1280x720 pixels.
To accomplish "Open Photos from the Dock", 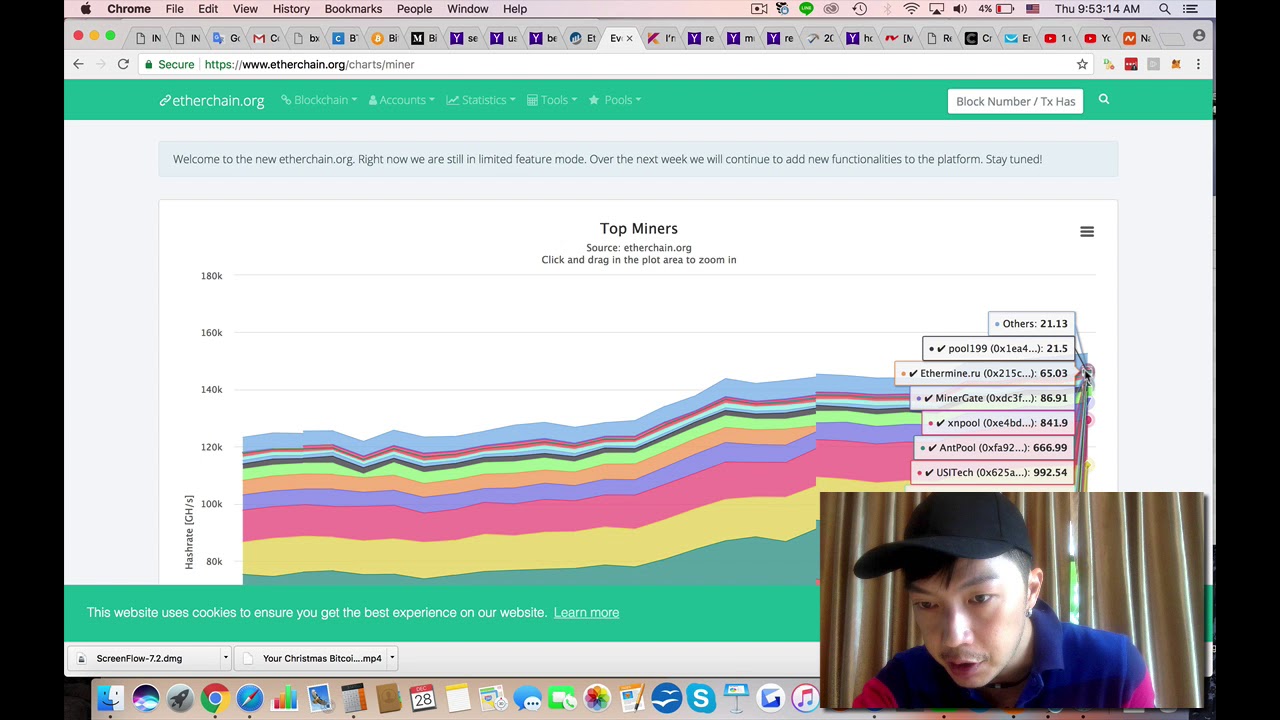I will coord(597,698).
